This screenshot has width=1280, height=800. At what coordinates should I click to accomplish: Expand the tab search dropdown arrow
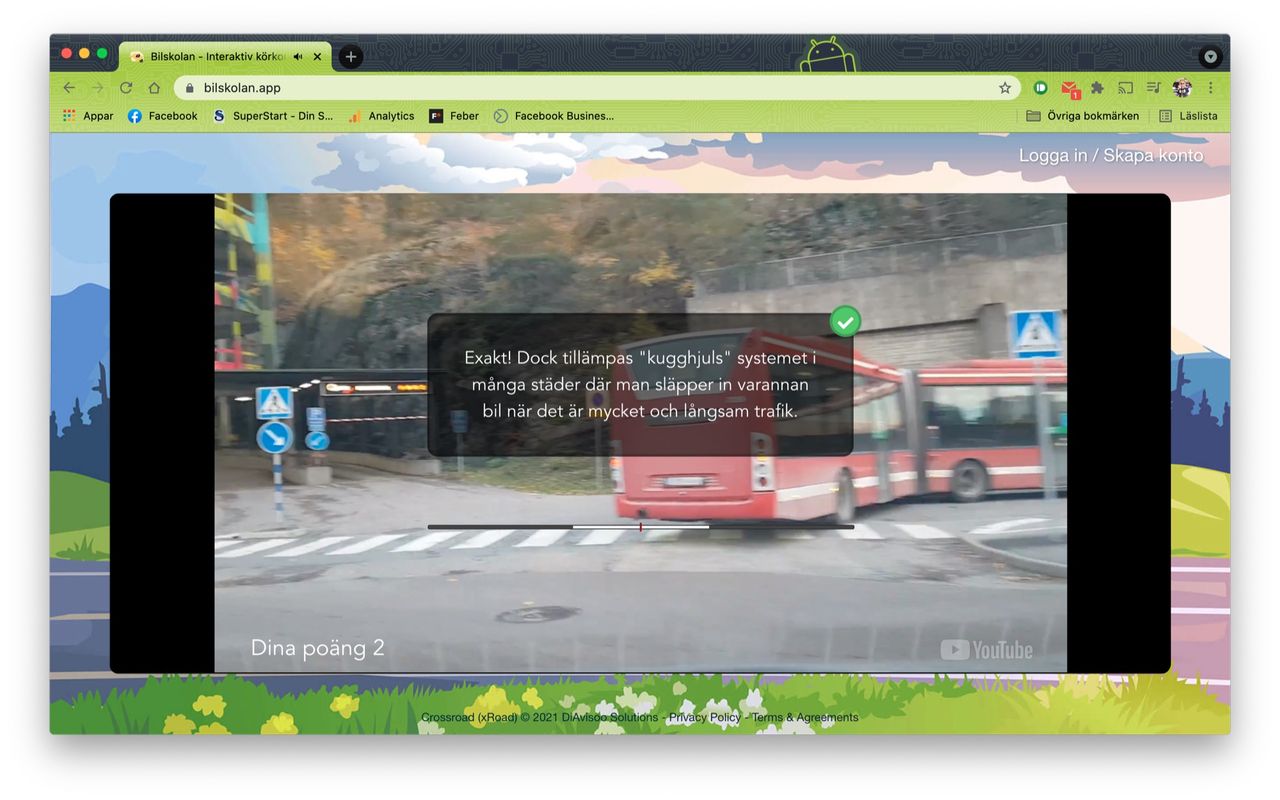(x=1210, y=57)
